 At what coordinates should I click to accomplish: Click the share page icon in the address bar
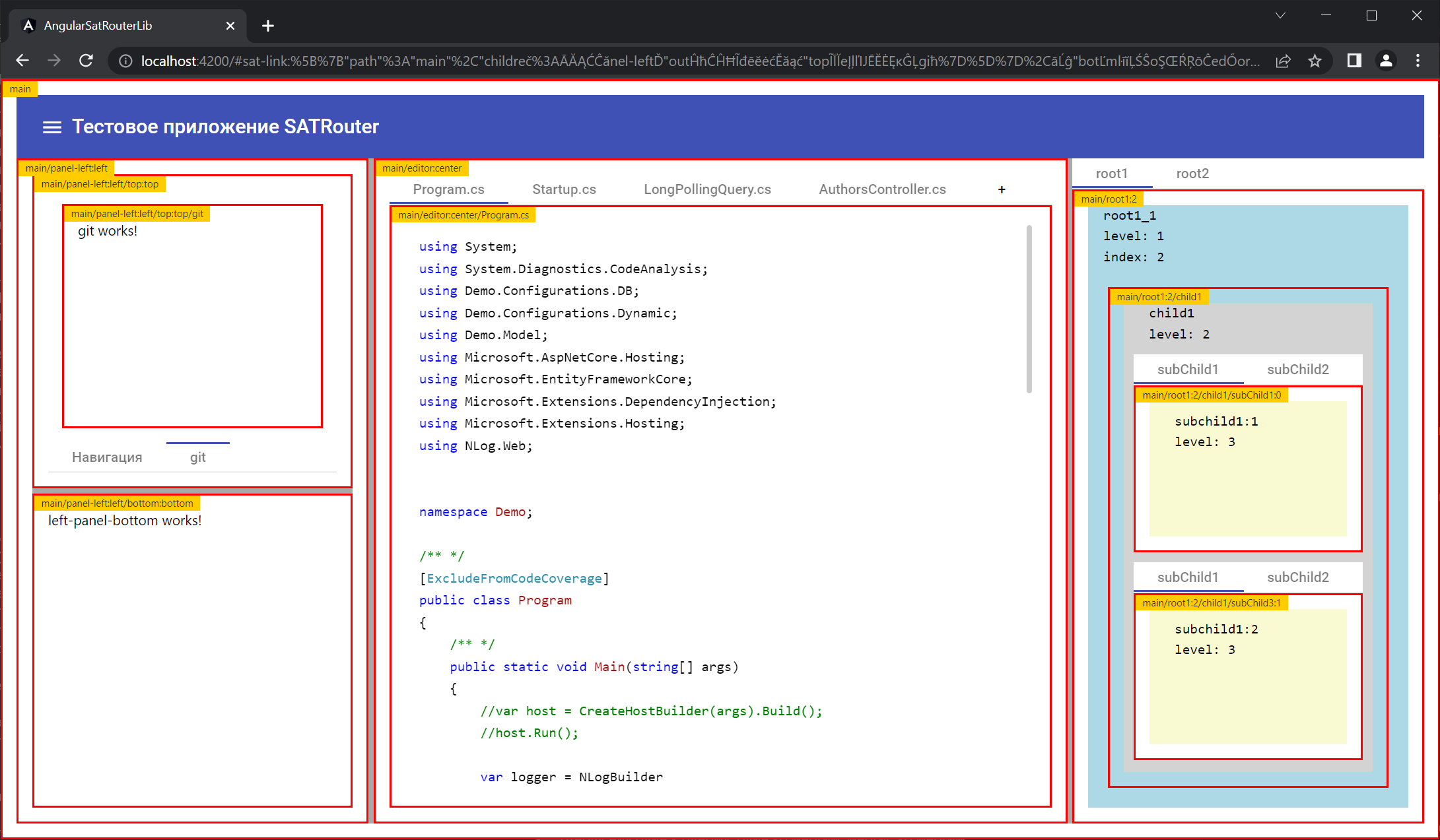(1283, 61)
